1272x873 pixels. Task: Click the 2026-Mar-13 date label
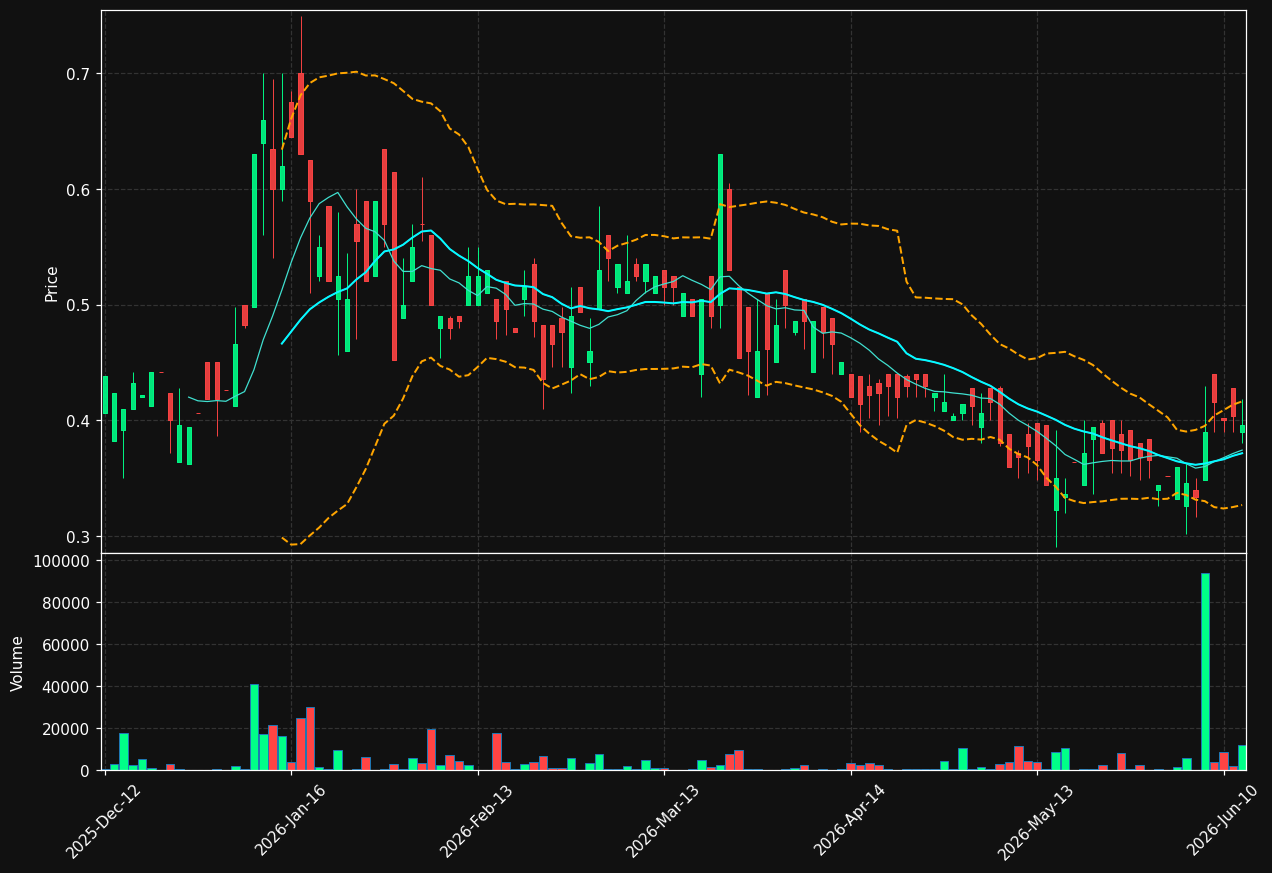pos(663,822)
